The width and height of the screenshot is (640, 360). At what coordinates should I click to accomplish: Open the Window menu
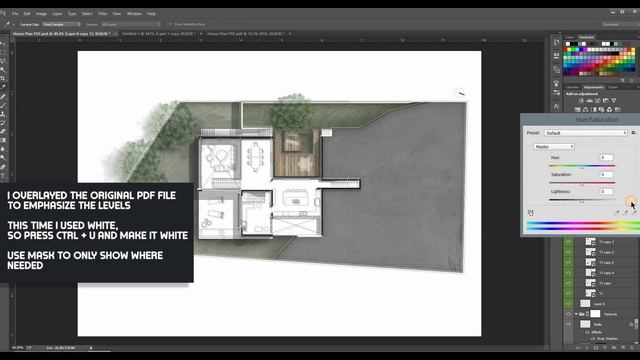pyautogui.click(x=134, y=13)
